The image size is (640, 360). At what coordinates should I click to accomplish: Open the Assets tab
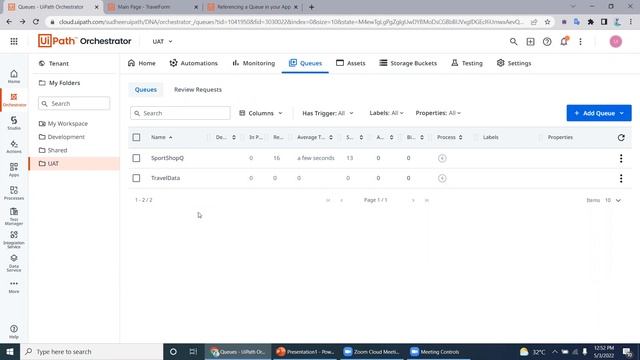pos(351,63)
